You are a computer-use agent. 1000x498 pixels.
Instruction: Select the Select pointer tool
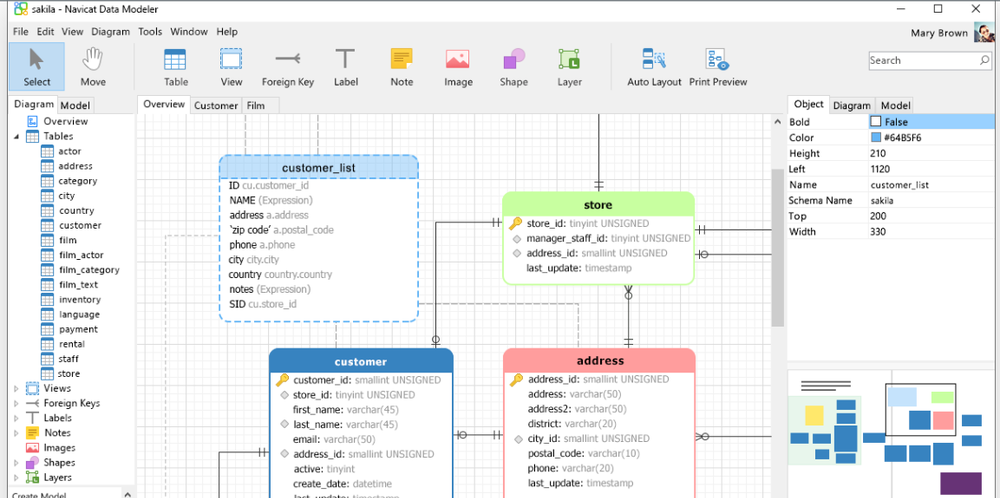(37, 67)
